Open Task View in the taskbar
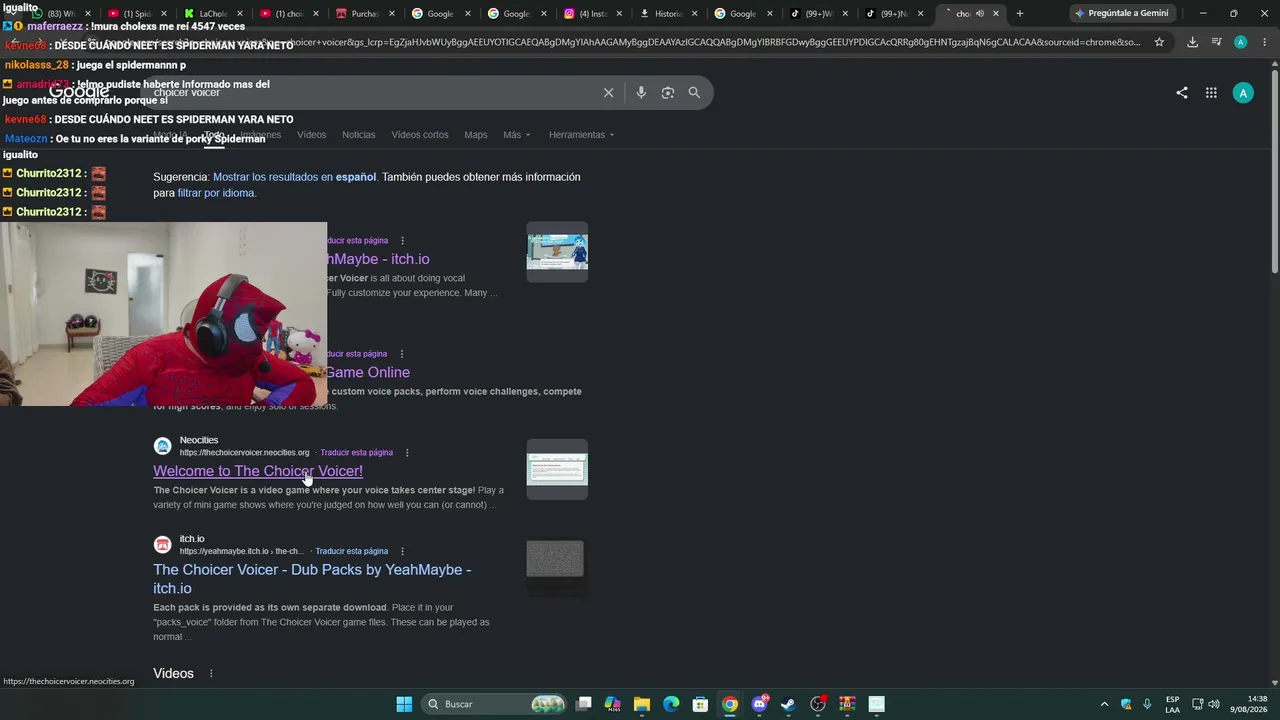Viewport: 1280px width, 720px height. click(x=584, y=704)
